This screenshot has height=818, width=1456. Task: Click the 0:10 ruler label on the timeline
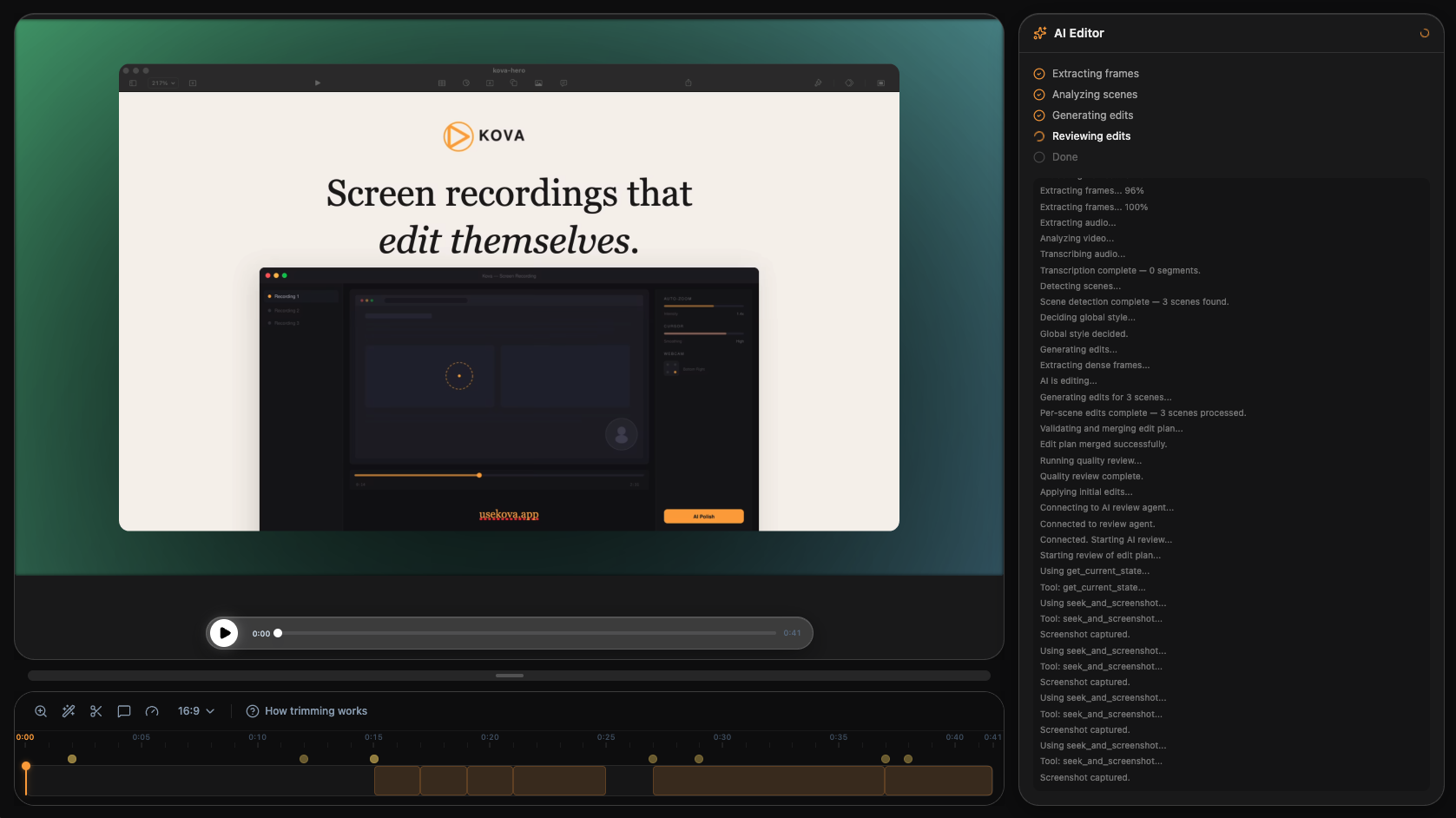[x=258, y=737]
